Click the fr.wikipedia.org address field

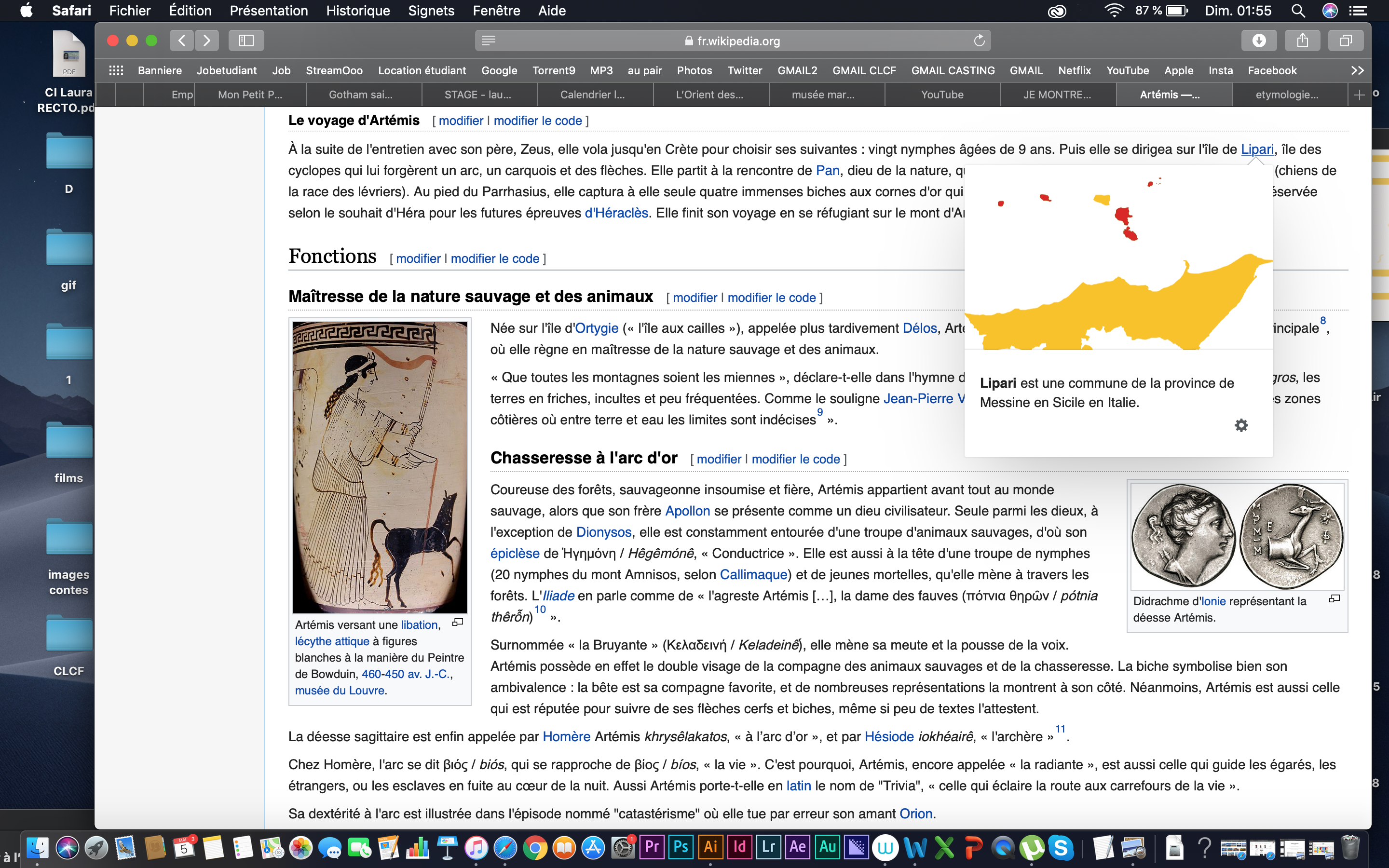click(x=733, y=40)
